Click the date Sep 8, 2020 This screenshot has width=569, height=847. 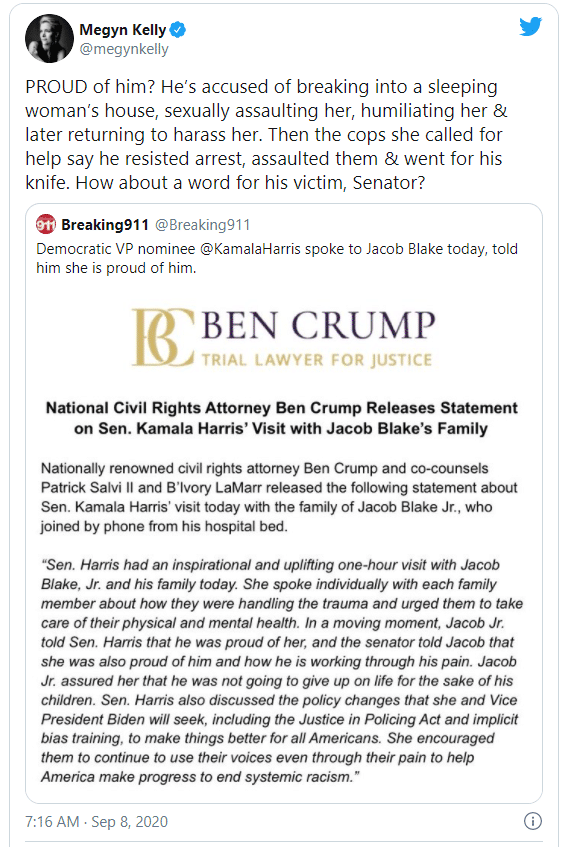pos(130,822)
